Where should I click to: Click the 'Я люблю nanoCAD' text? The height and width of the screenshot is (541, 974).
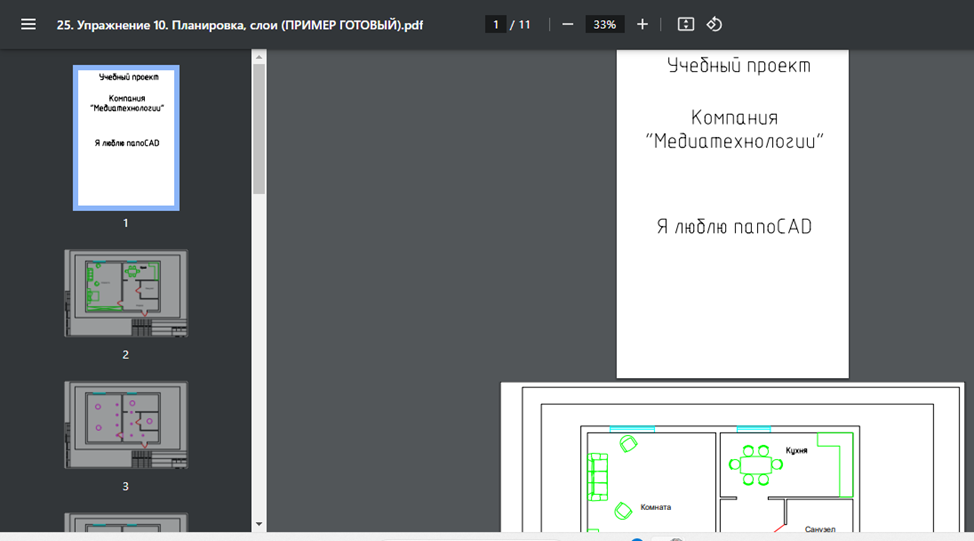[734, 227]
